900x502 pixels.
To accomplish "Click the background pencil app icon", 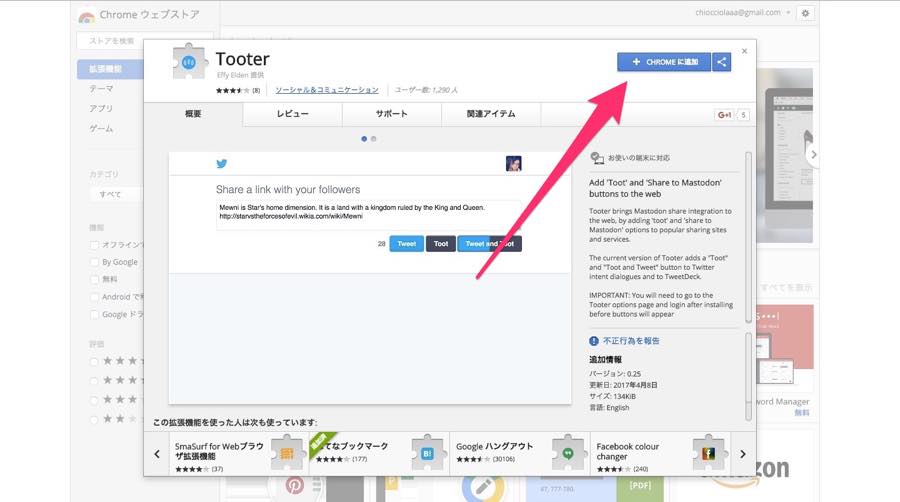I will click(483, 488).
